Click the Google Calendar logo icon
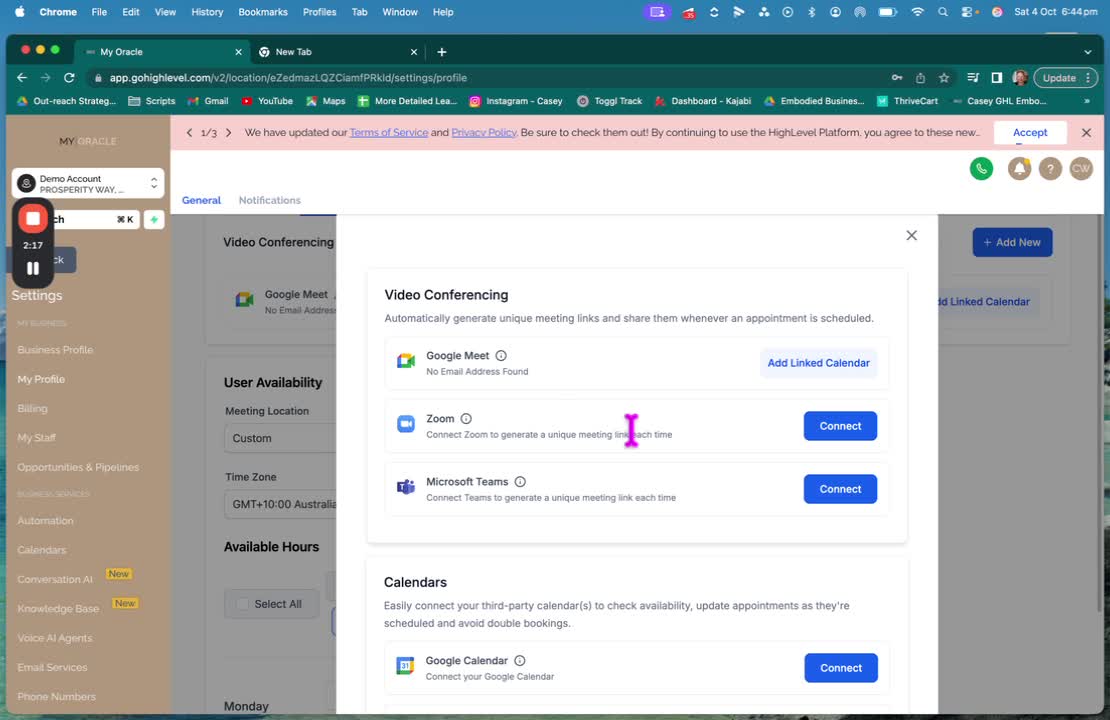1110x720 pixels. point(405,665)
